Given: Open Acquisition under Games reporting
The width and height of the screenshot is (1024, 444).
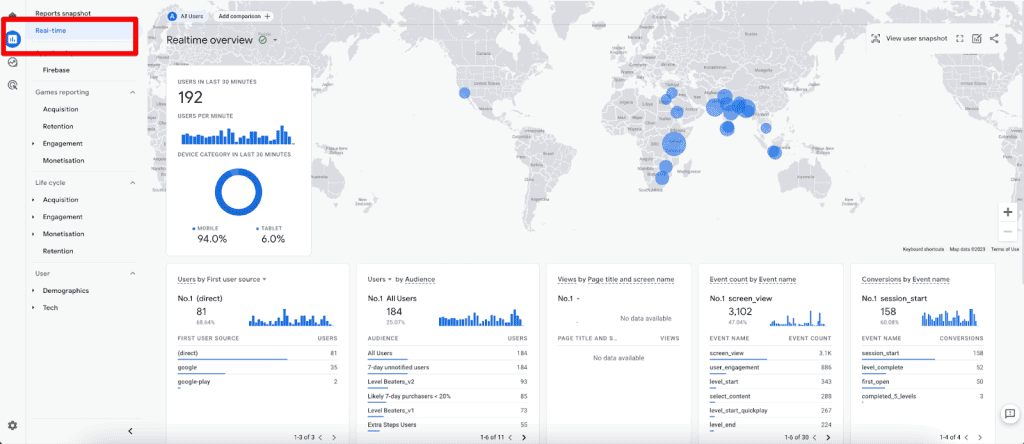Looking at the screenshot, I should click(x=61, y=109).
